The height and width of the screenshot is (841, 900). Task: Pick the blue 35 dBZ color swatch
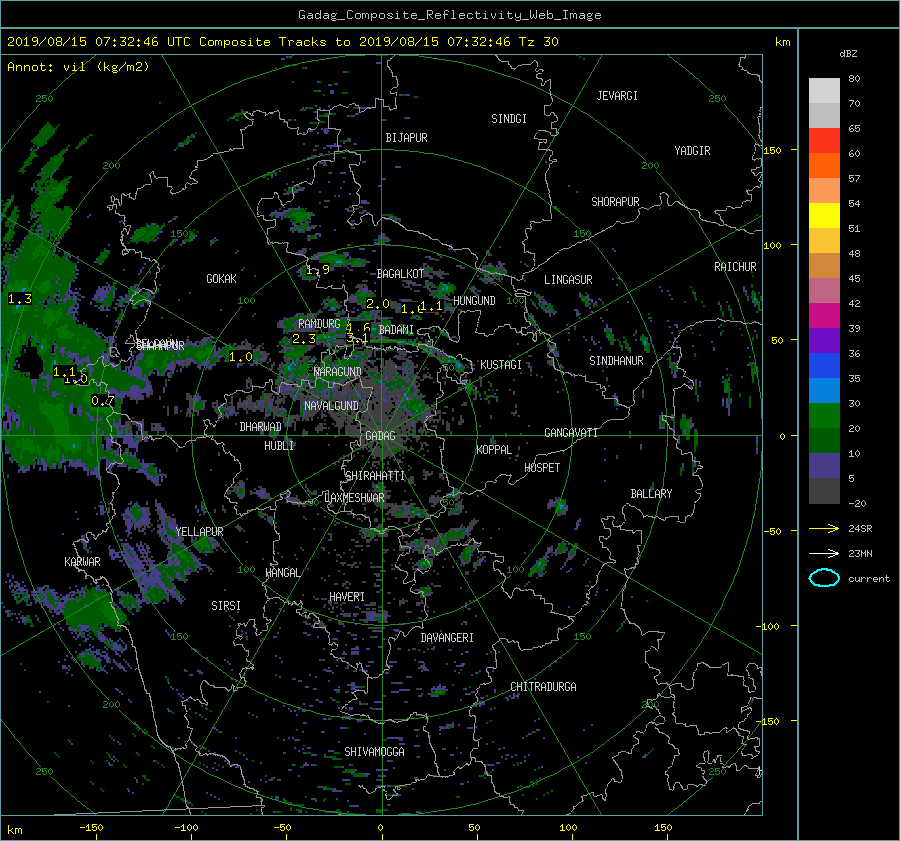[824, 365]
